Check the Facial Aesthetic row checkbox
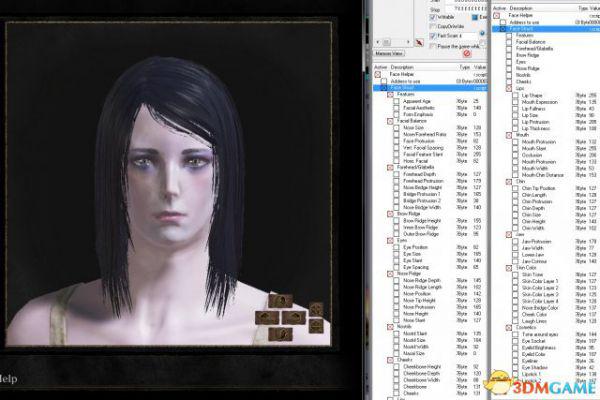This screenshot has width=600, height=400. pyautogui.click(x=396, y=108)
